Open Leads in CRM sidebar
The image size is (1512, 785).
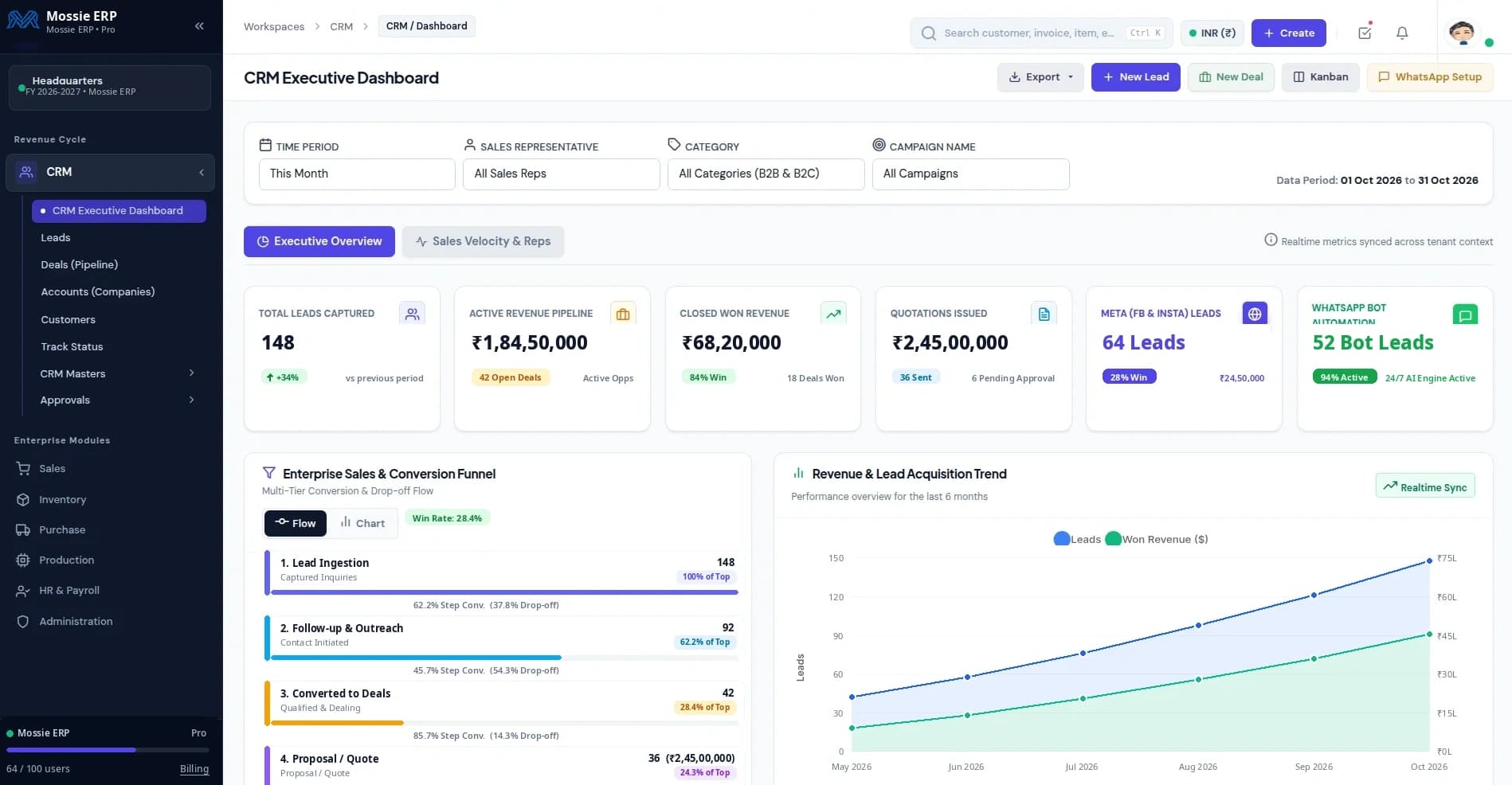pyautogui.click(x=56, y=237)
